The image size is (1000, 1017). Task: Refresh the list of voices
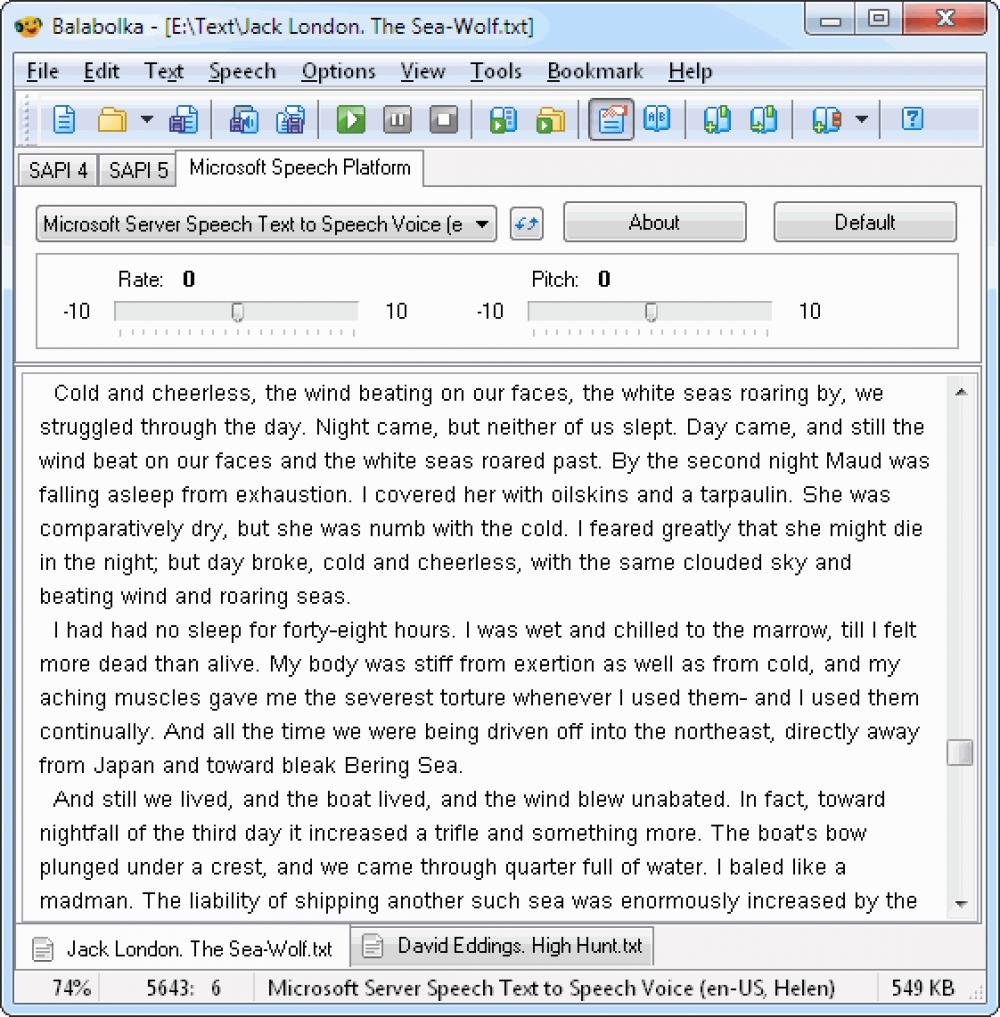pos(527,223)
